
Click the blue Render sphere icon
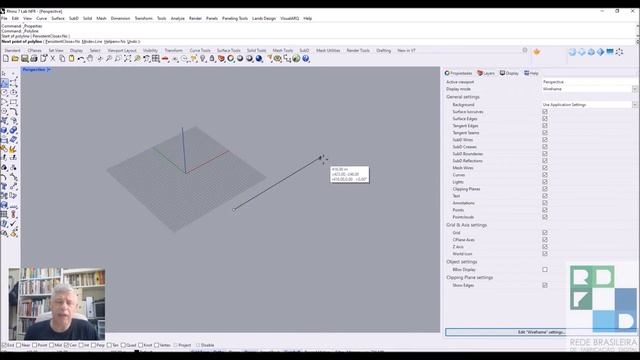click(x=259, y=59)
